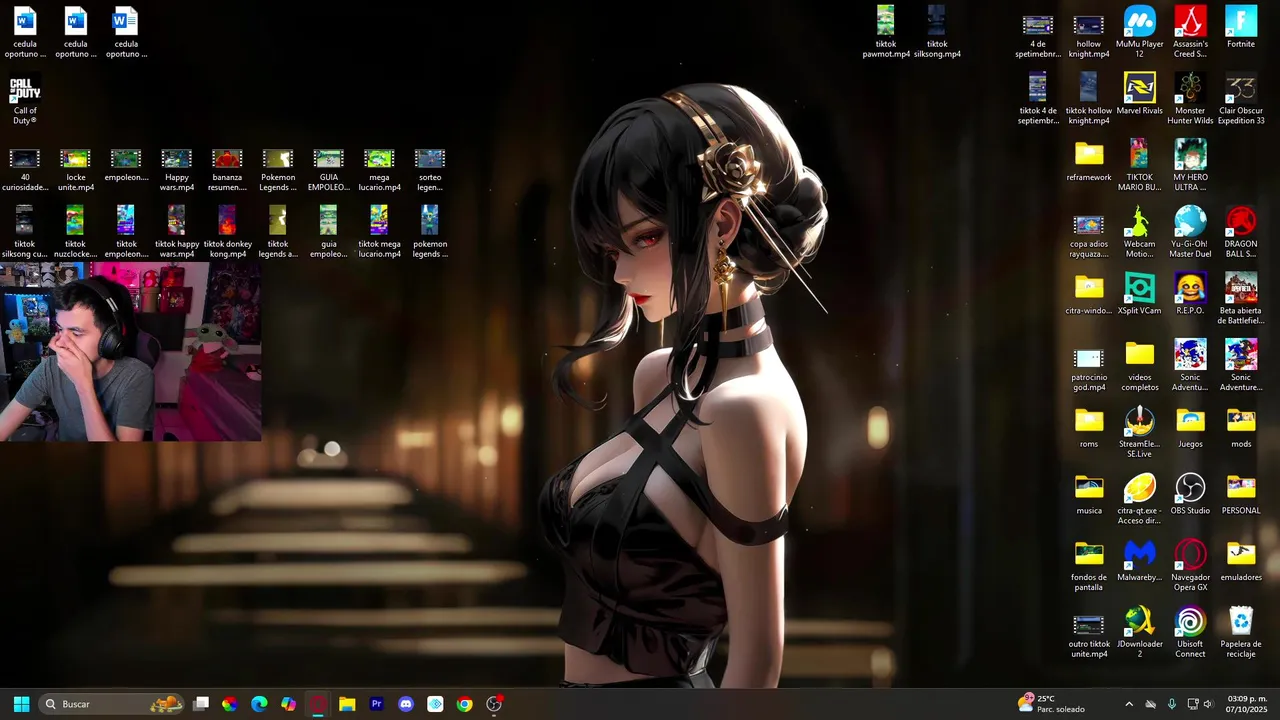The height and width of the screenshot is (720, 1280).
Task: Open the Papelera de reciclaje
Action: (1241, 633)
